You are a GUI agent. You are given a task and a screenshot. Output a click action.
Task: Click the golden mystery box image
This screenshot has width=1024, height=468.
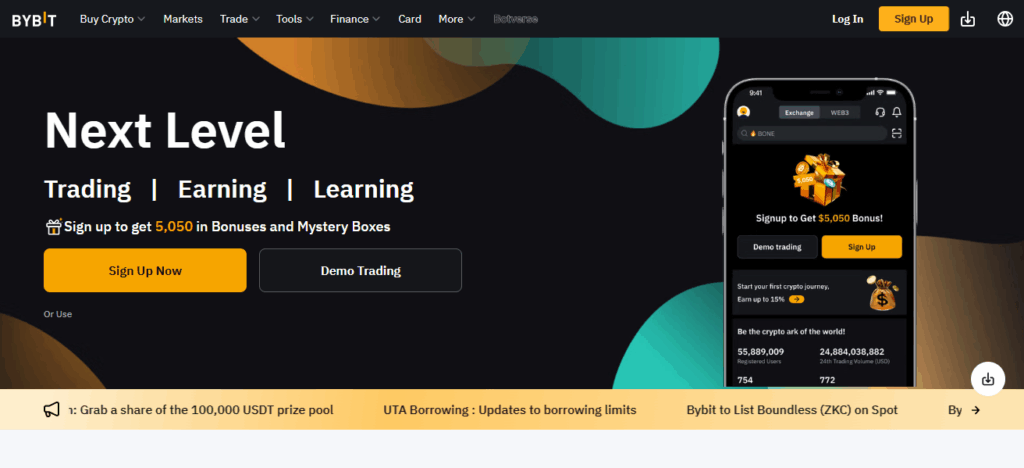819,179
